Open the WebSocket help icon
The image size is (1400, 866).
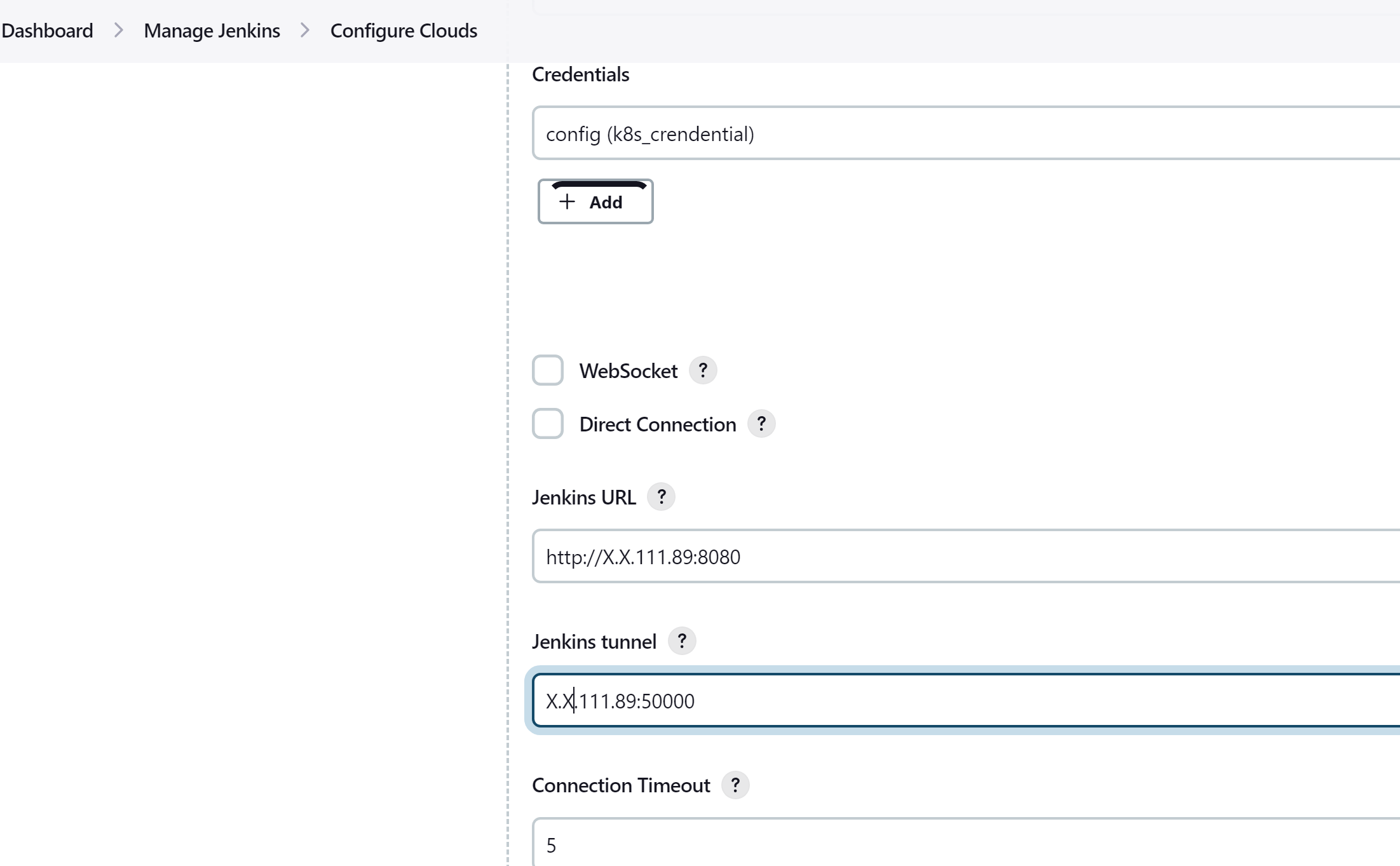[x=702, y=370]
